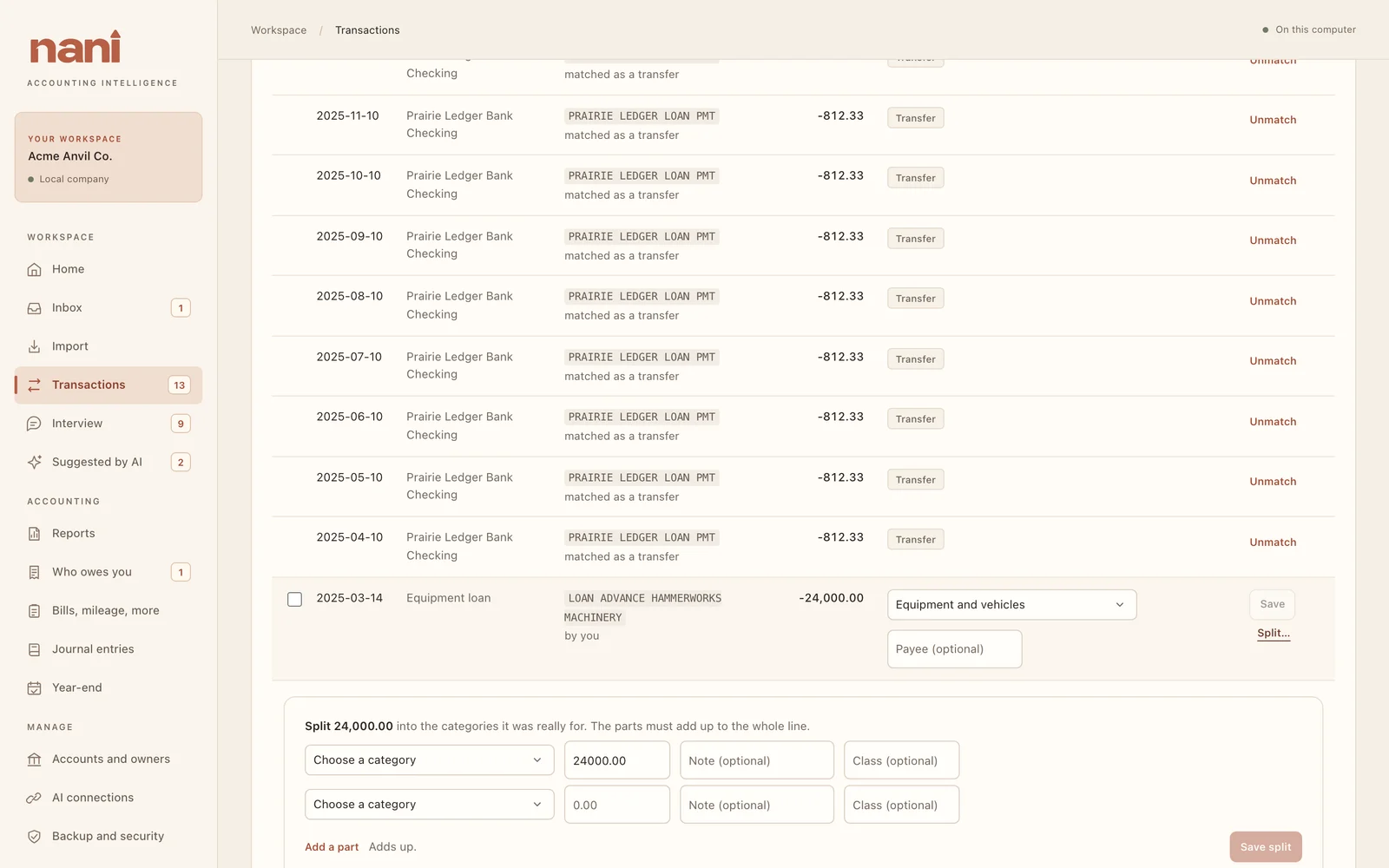The height and width of the screenshot is (868, 1389).
Task: Click the On this computer status
Action: (x=1309, y=30)
